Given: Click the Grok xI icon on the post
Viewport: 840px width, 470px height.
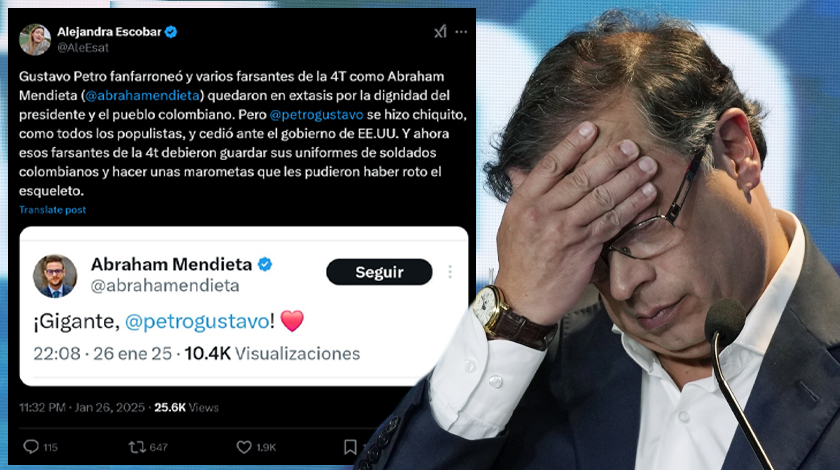Looking at the screenshot, I should coord(440,32).
